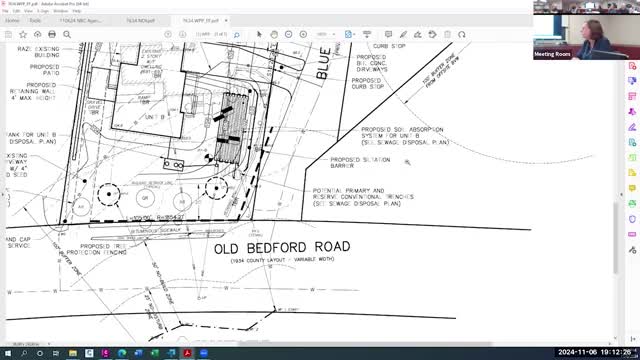Open Organize Pages tool in right sidebar
This screenshot has height=360, width=640.
[632, 96]
